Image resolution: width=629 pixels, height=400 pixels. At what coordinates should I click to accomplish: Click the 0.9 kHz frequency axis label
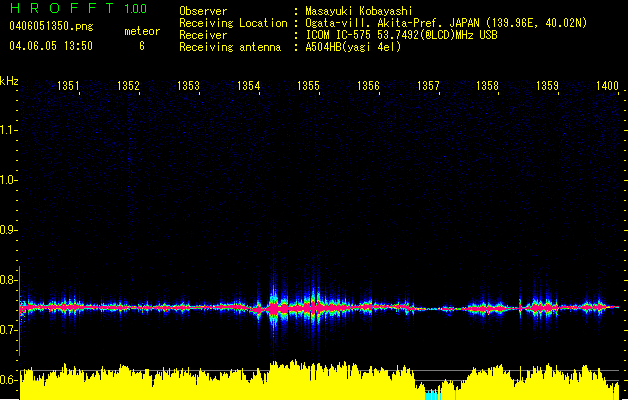pos(8,230)
